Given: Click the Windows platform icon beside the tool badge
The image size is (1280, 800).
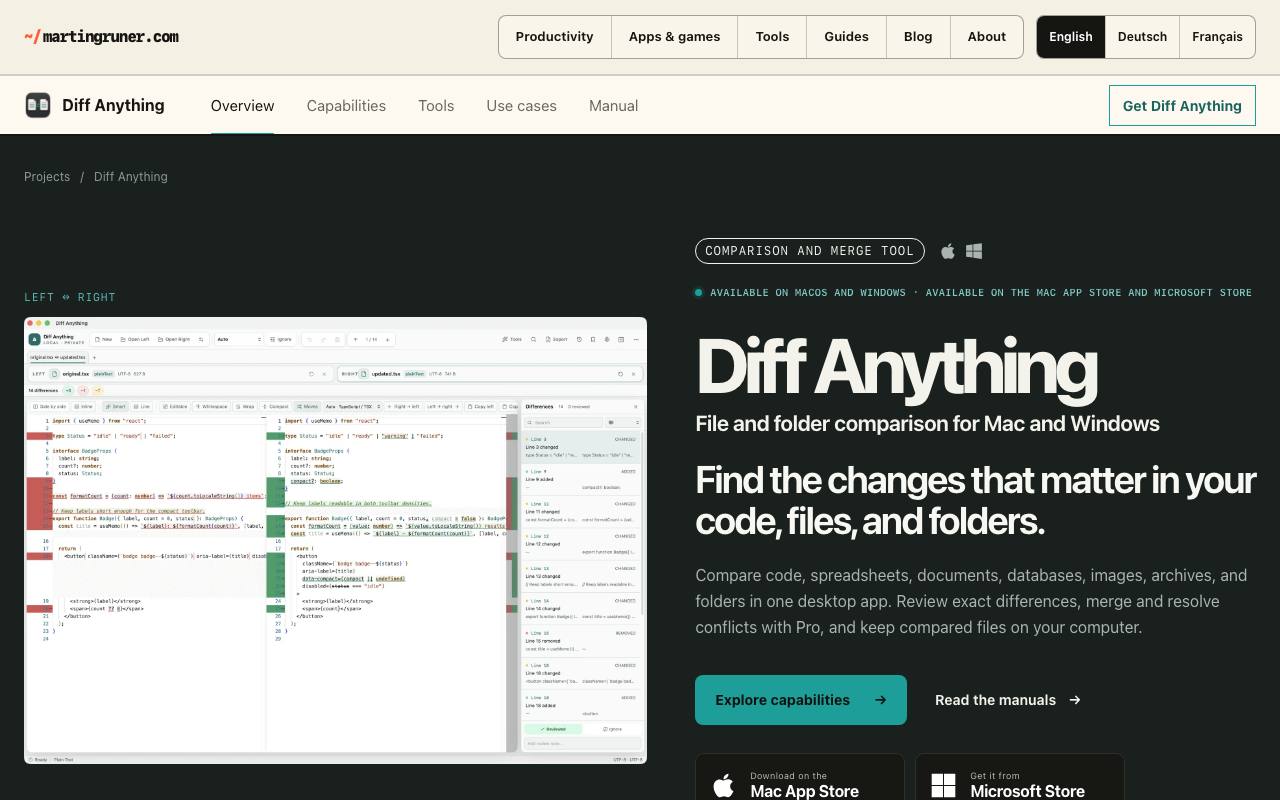Looking at the screenshot, I should click(974, 251).
